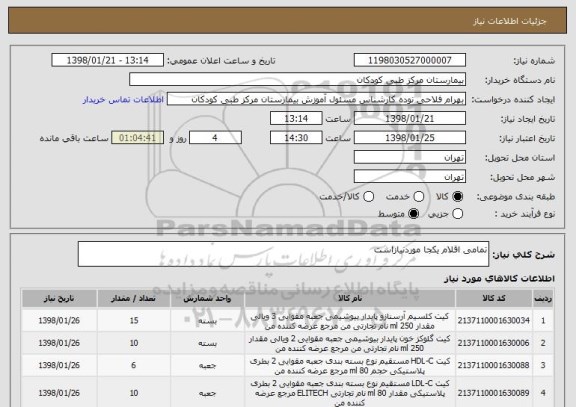Click the public announcement date-time field
The height and width of the screenshot is (407, 576).
(x=108, y=60)
